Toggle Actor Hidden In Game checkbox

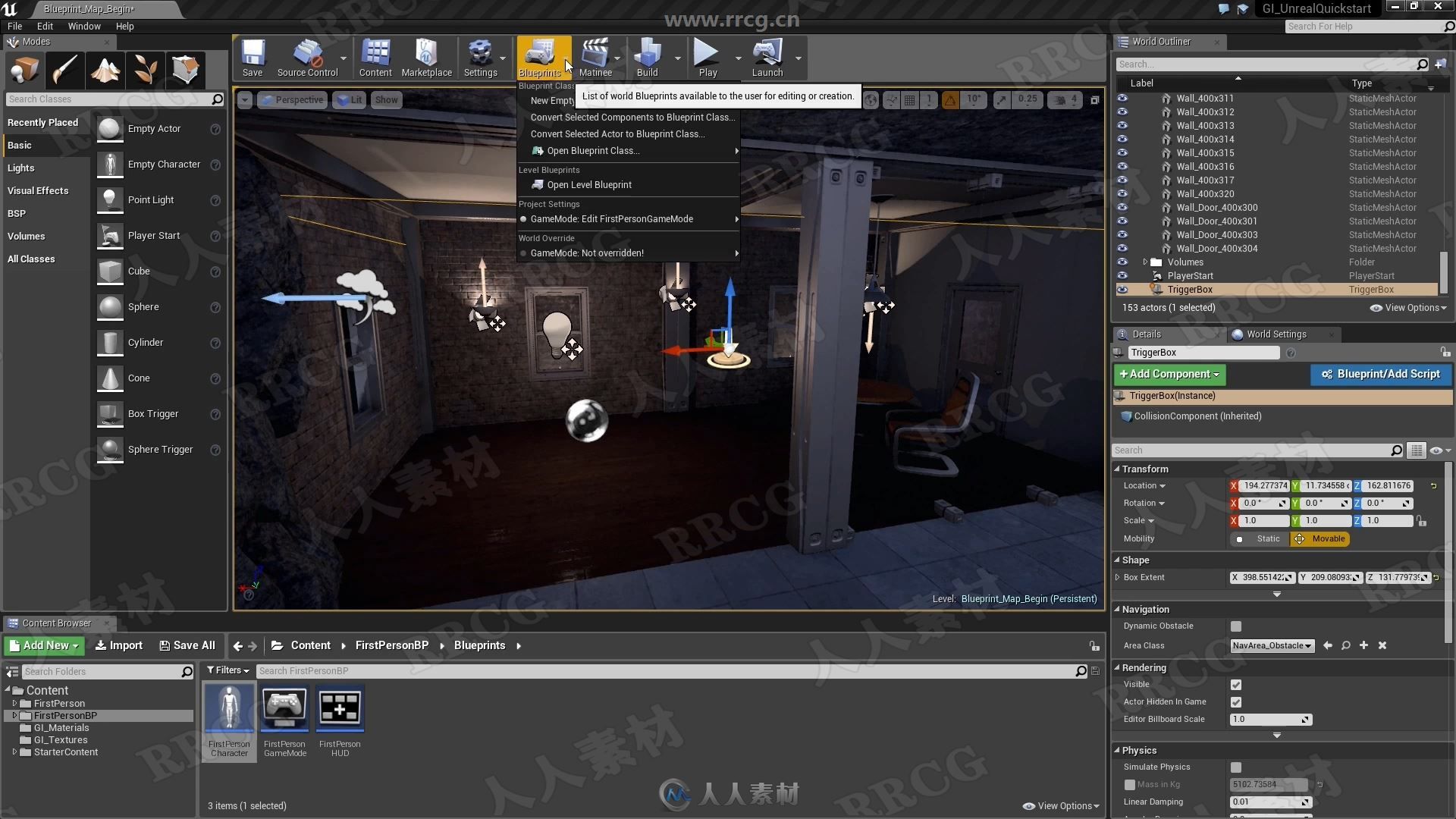[1236, 702]
